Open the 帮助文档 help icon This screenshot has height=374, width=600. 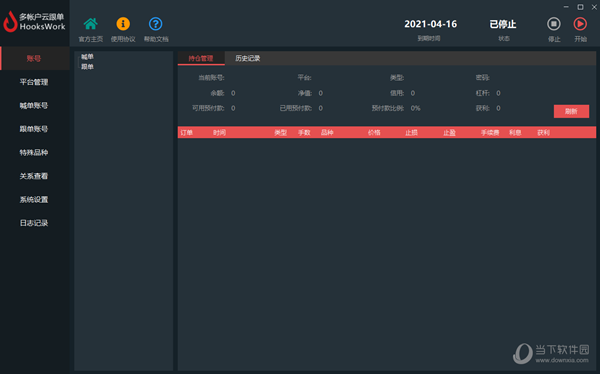[155, 24]
